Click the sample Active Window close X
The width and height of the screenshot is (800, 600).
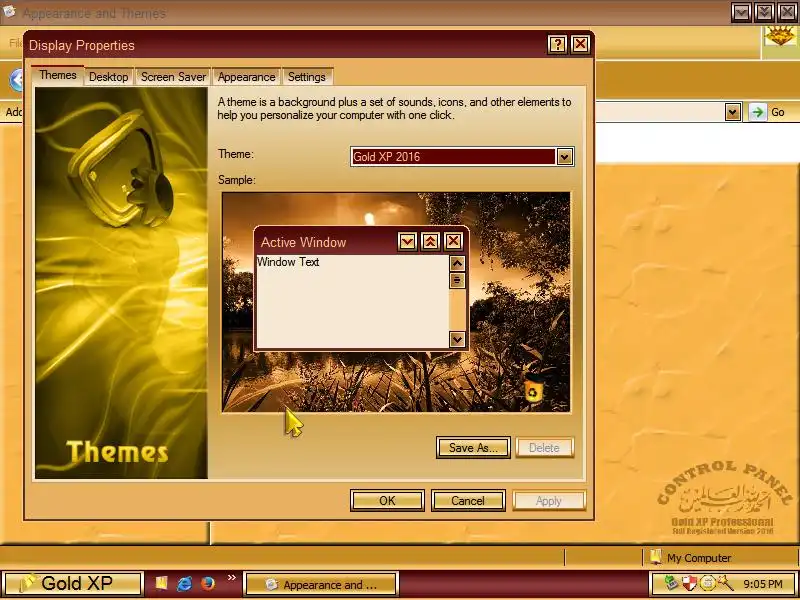pos(453,241)
